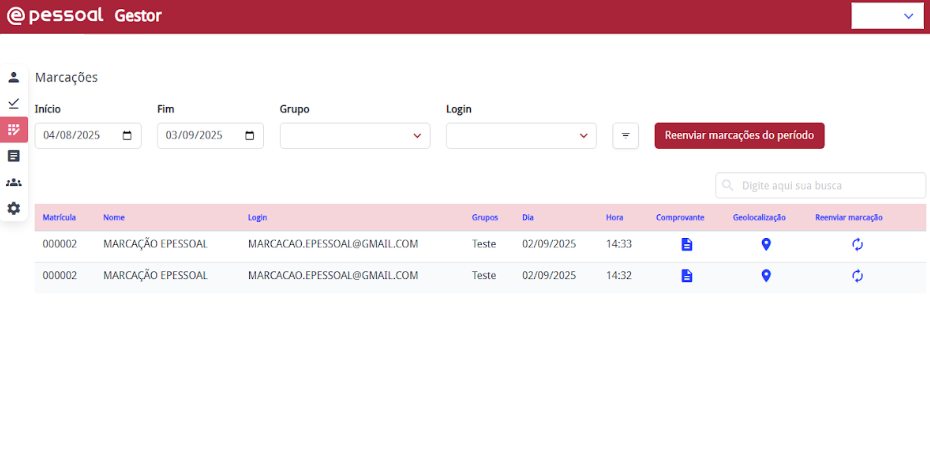Image resolution: width=930 pixels, height=471 pixels.
Task: Expand the Grupo dropdown
Action: (417, 136)
